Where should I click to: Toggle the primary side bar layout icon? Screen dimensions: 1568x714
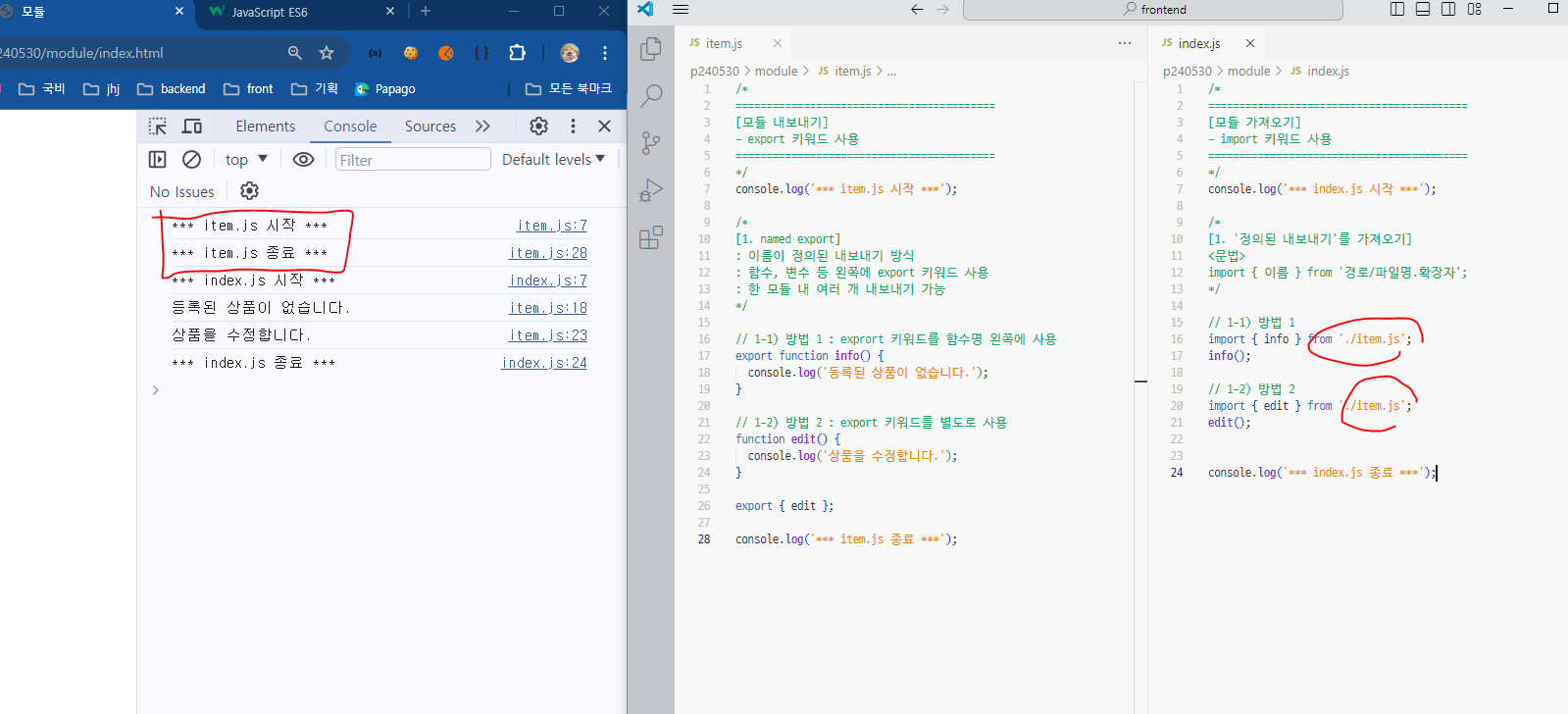[1397, 9]
